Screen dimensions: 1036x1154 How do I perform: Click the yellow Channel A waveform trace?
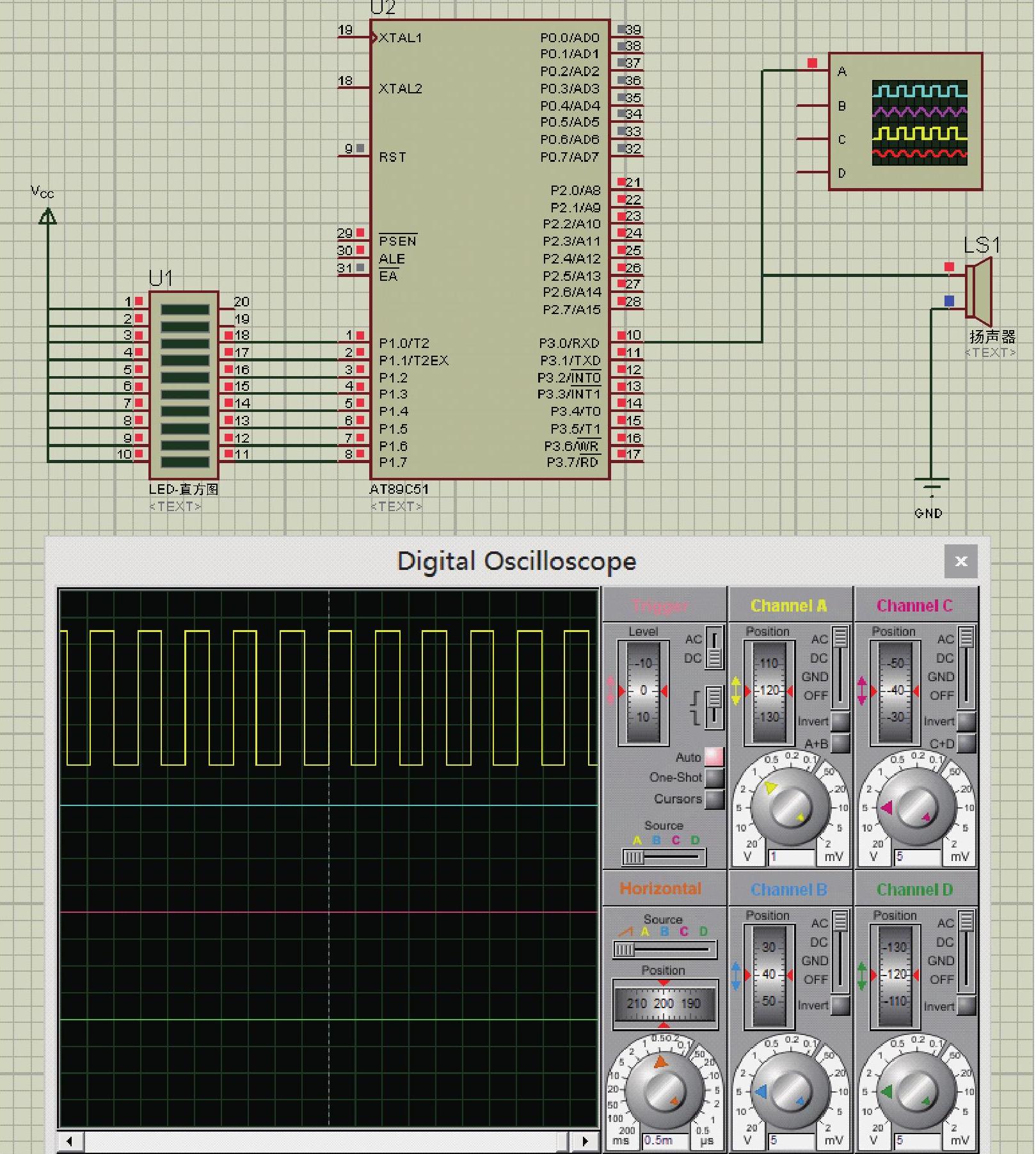tap(328, 698)
